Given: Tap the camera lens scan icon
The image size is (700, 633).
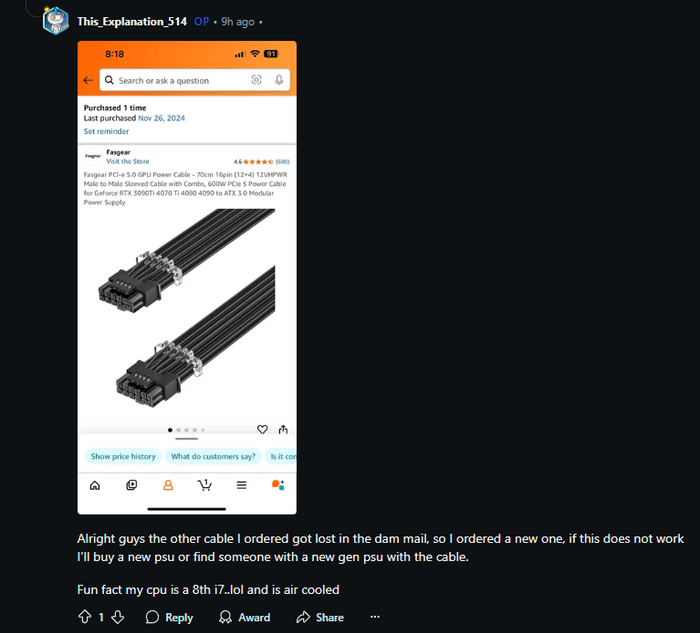Looking at the screenshot, I should pos(256,80).
